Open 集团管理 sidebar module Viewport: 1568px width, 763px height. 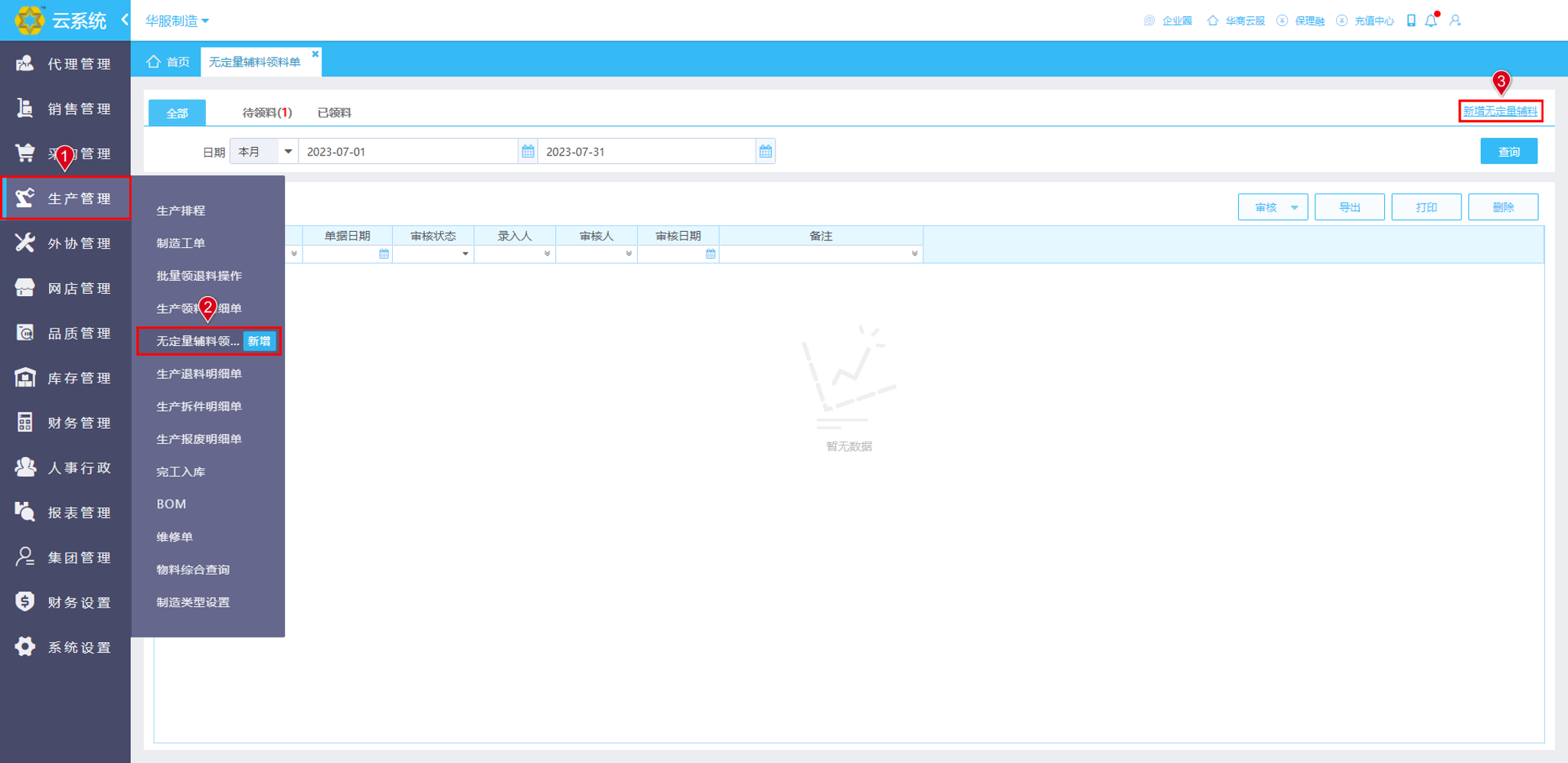point(65,558)
